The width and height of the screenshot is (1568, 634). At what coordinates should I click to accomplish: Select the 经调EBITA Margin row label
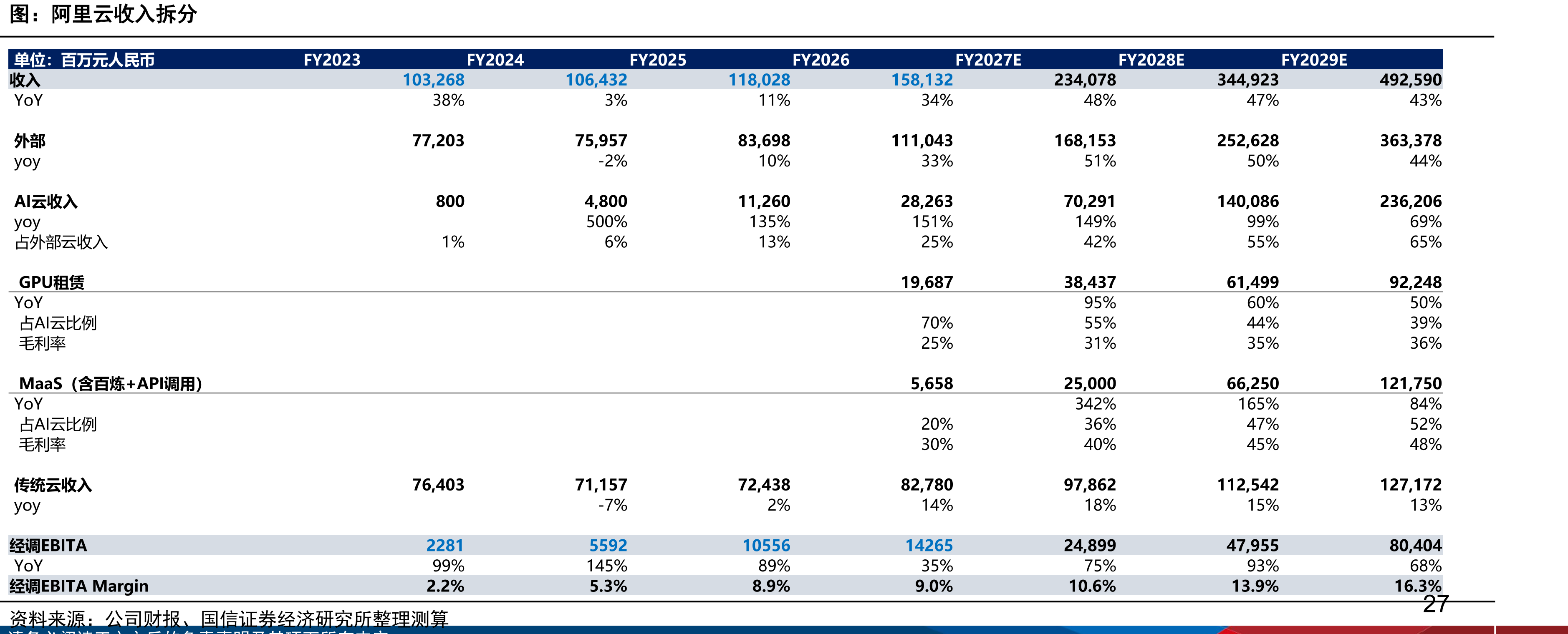78,586
